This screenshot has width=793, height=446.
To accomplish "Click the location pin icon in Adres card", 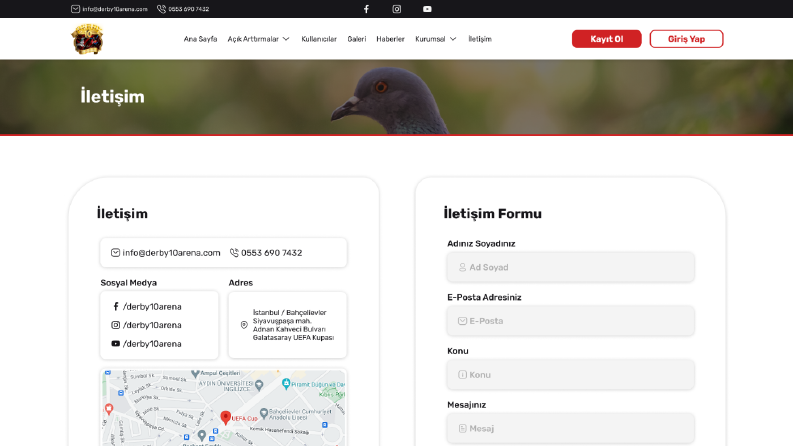I will 244,325.
